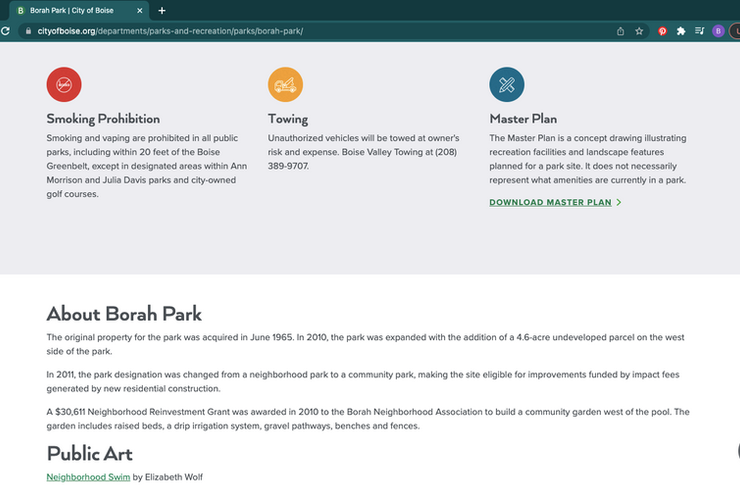Image resolution: width=740 pixels, height=500 pixels.
Task: Open the media controls icon in toolbar
Action: coord(700,31)
